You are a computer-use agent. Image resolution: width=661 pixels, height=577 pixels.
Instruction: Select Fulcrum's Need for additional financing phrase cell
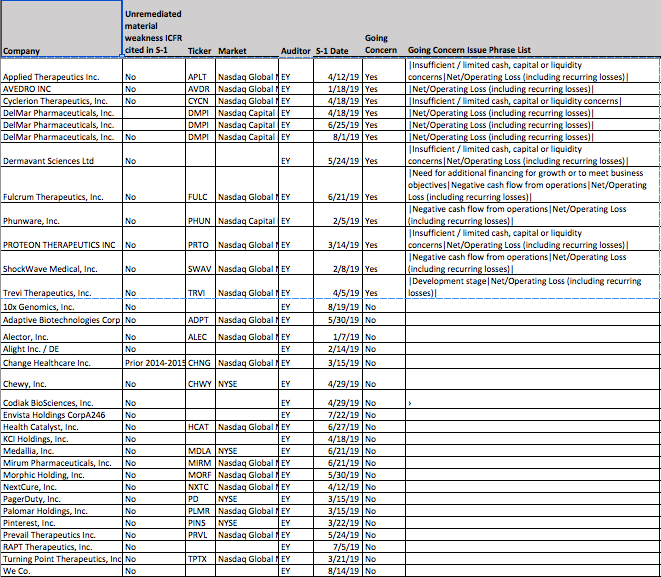[x=533, y=185]
